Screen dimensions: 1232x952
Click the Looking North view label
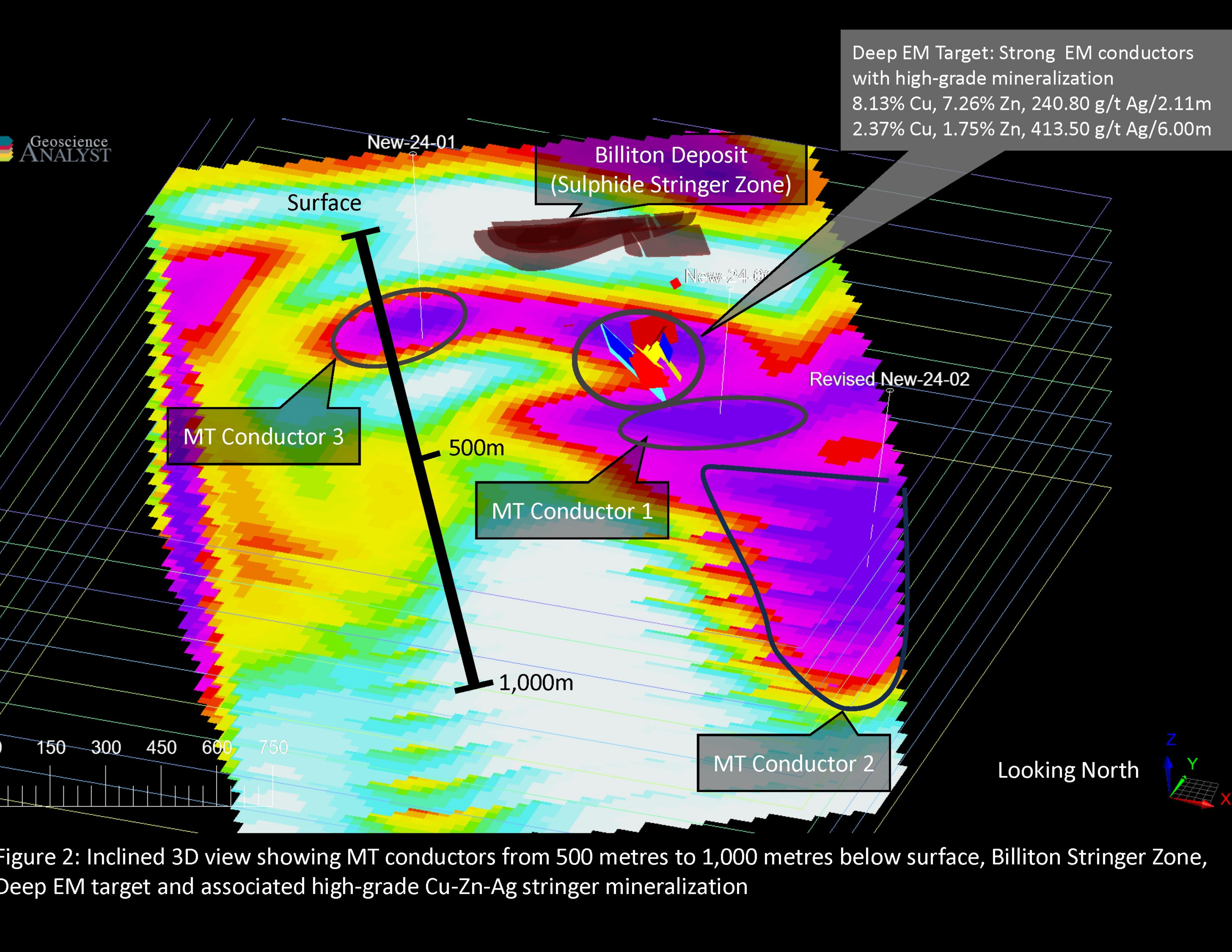1068,770
